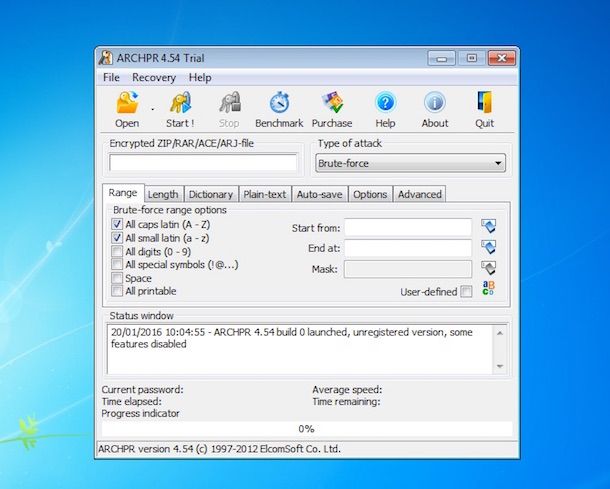
Task: Run the Benchmark stopwatch icon
Action: 279,102
